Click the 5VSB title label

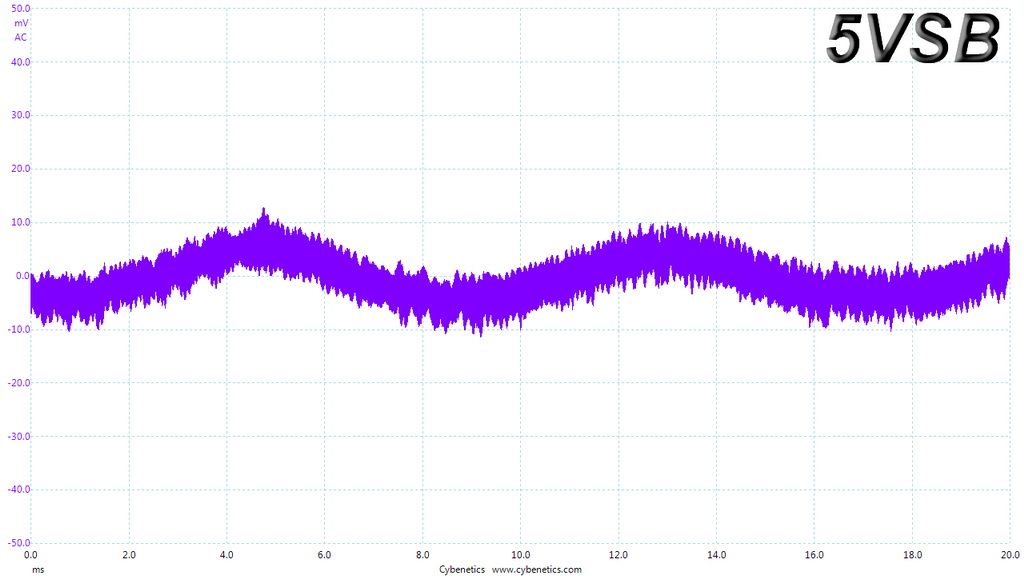tap(913, 38)
